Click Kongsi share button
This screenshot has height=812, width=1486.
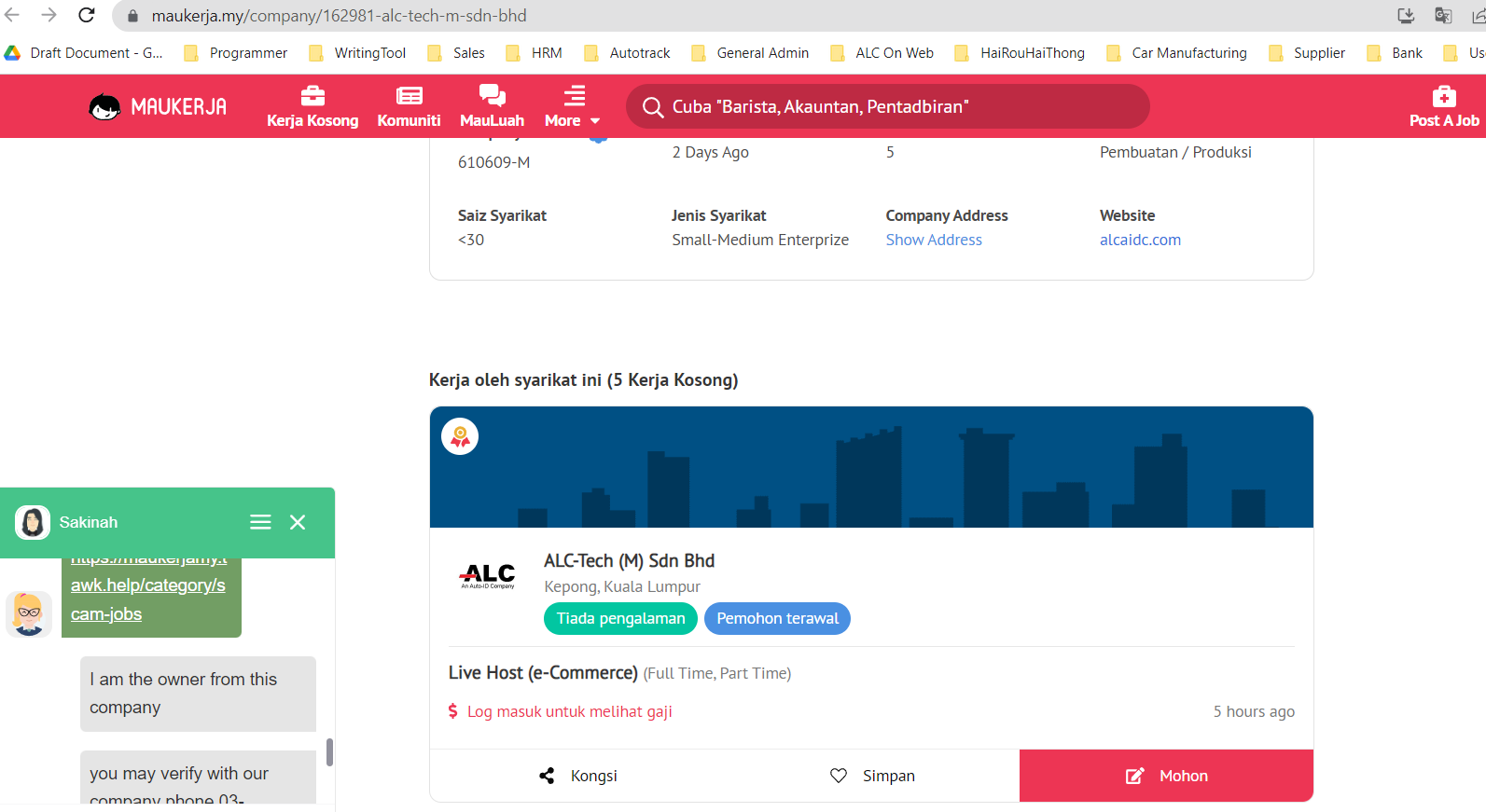pyautogui.click(x=578, y=776)
